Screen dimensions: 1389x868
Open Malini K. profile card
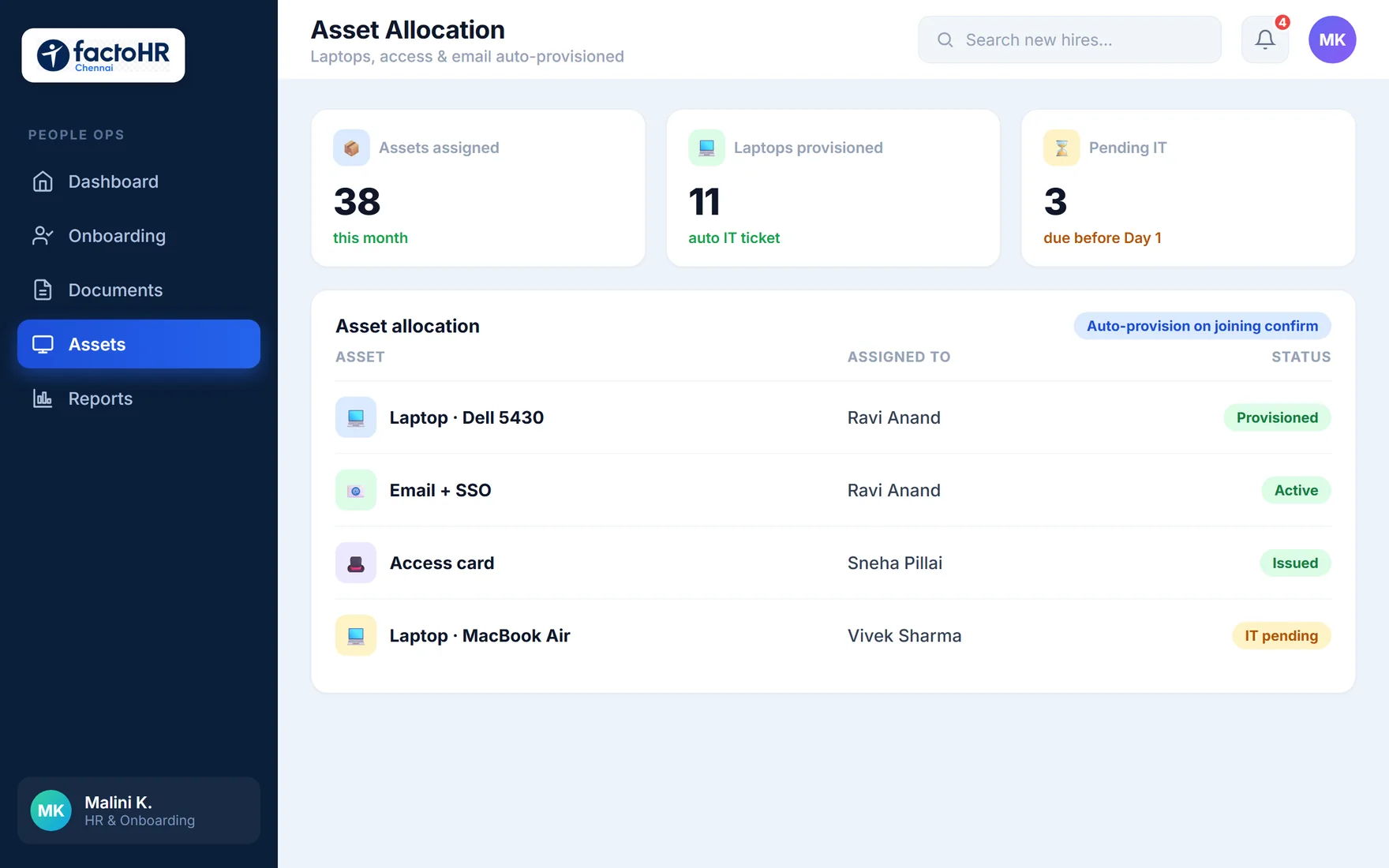point(139,810)
